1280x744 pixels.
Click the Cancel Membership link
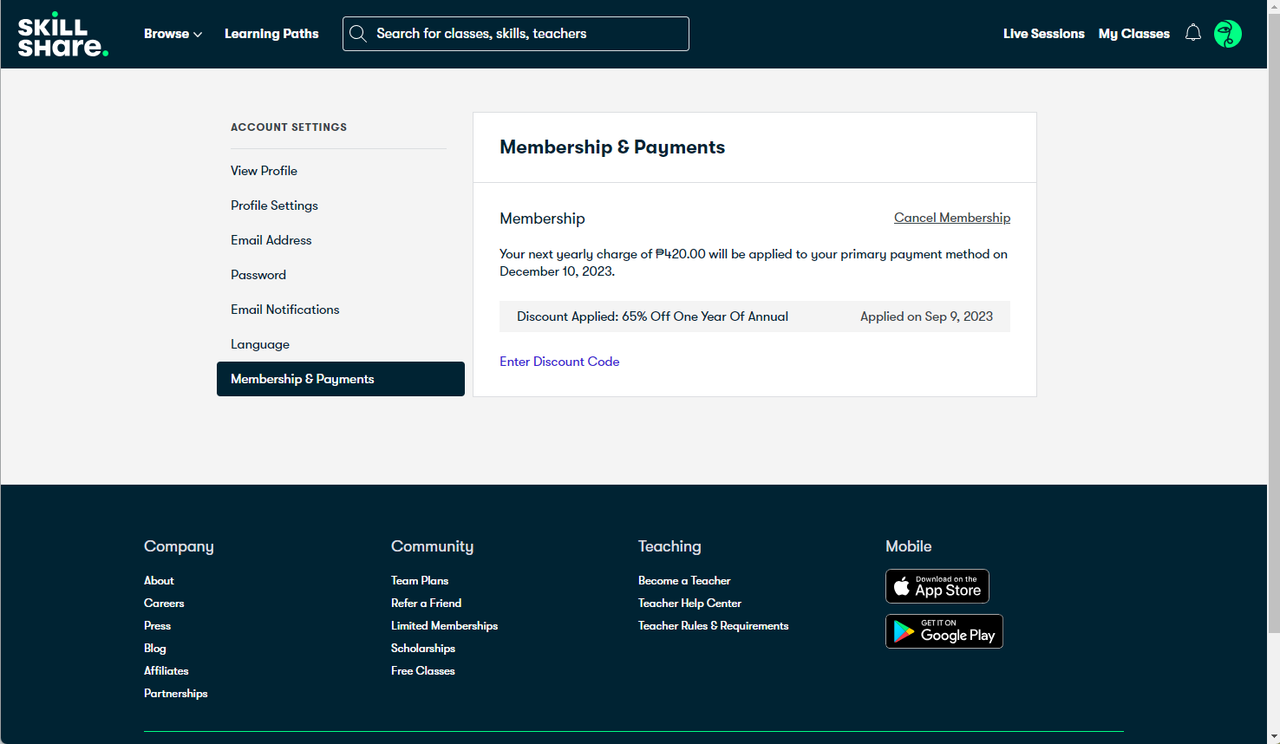[952, 218]
